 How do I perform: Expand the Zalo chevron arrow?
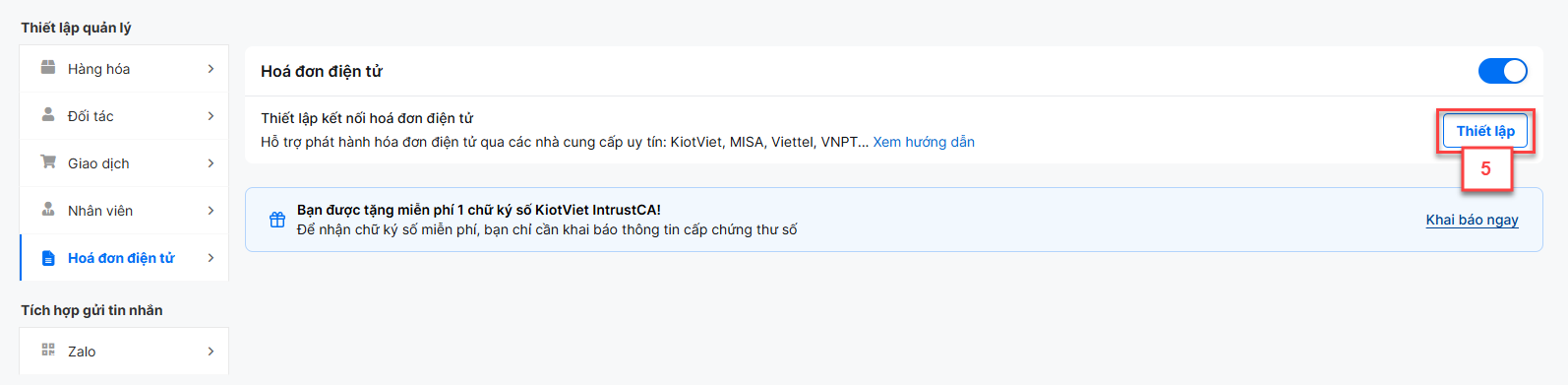[211, 352]
